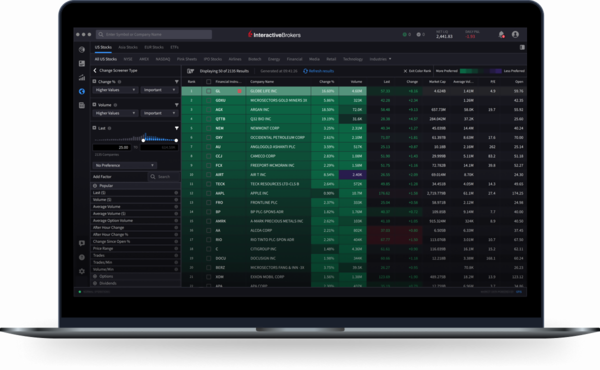Open the rising chart sidebar icon

coord(82,77)
